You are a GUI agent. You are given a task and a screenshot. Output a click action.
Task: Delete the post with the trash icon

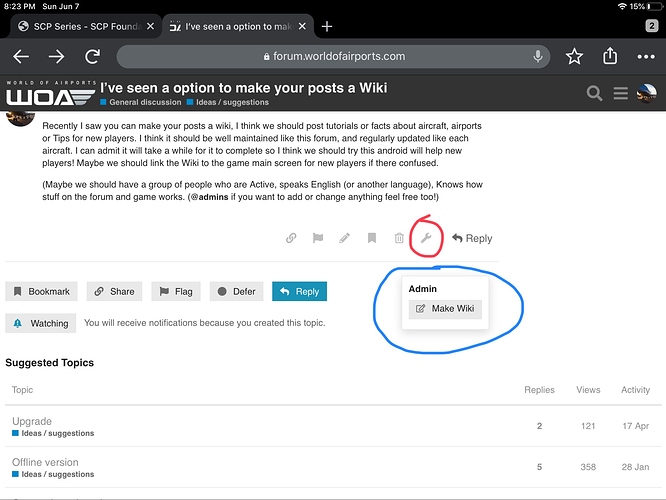coord(399,238)
